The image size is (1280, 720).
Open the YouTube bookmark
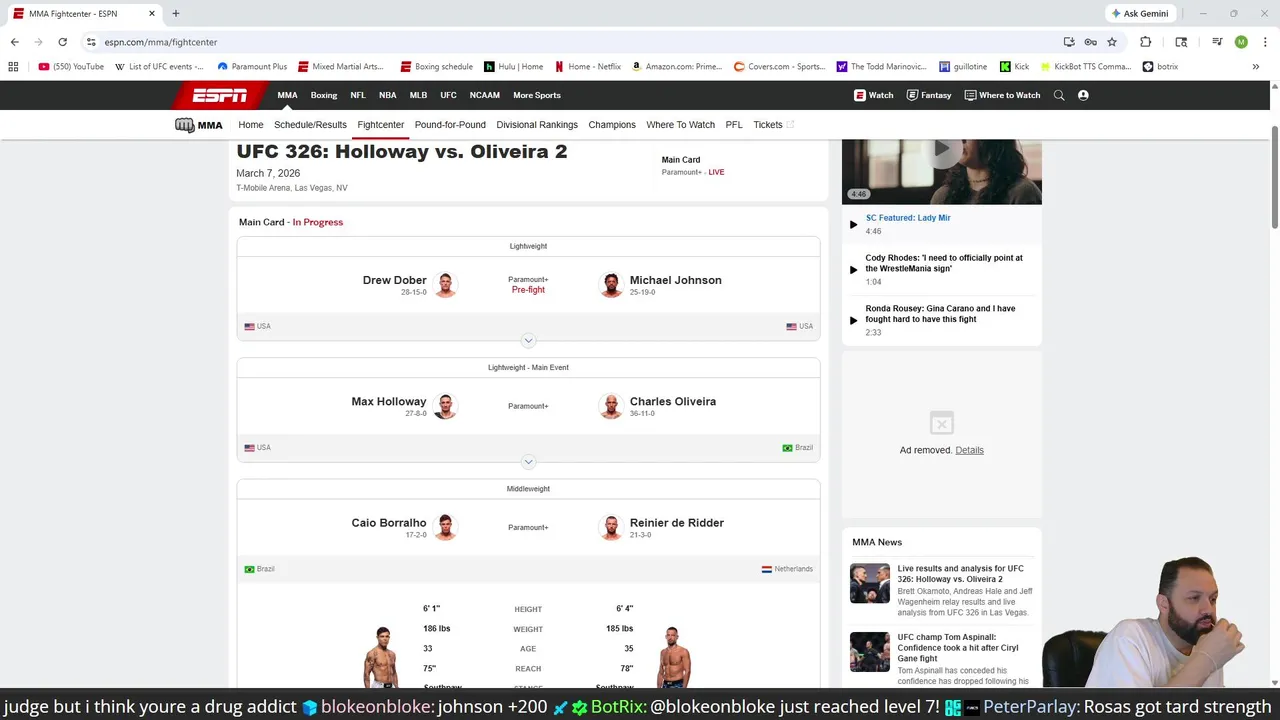tap(71, 67)
